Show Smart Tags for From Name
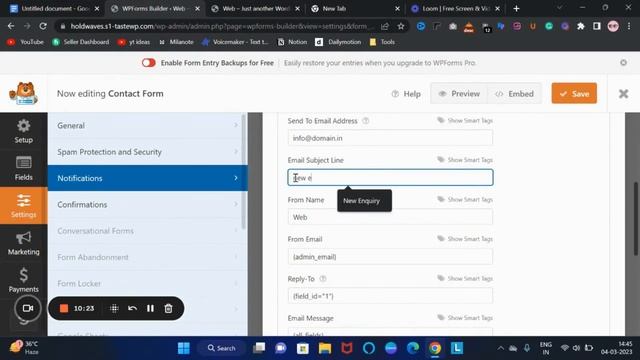This screenshot has width=640, height=360. click(x=465, y=199)
